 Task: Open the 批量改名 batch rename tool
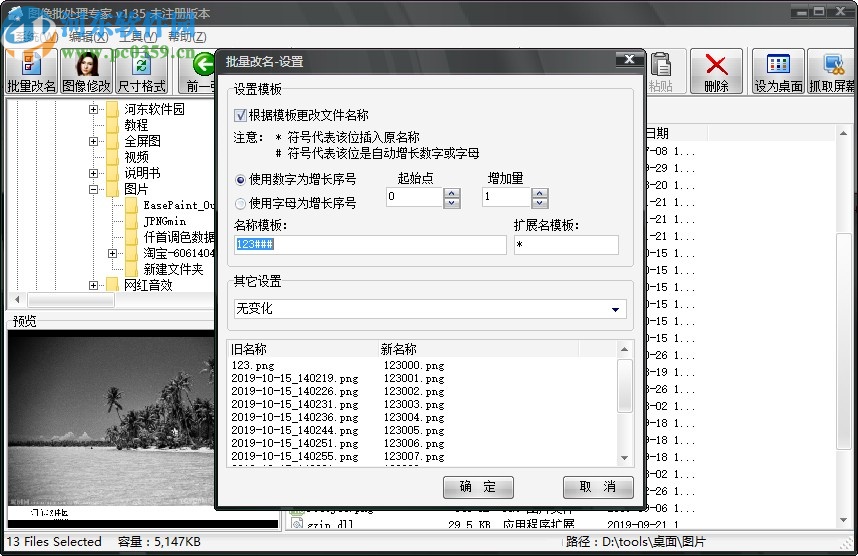31,71
